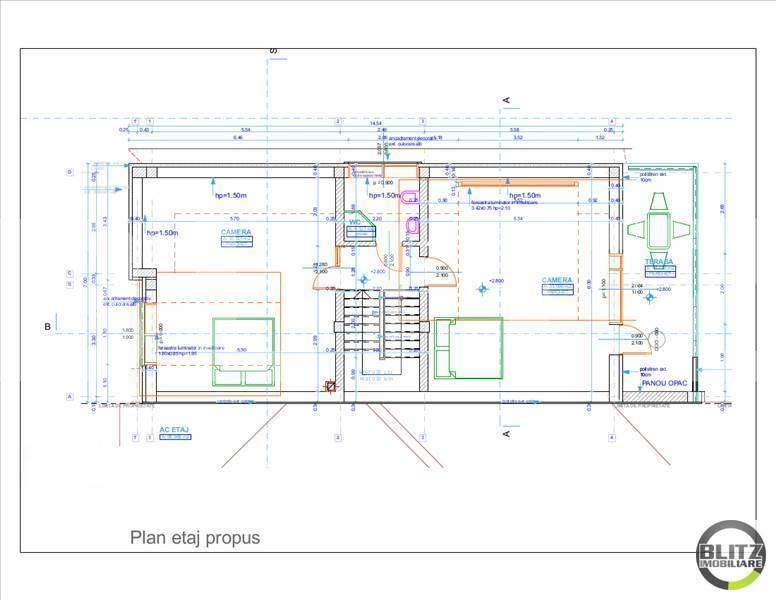Image resolution: width=776 pixels, height=600 pixels.
Task: Click the red crossed square marker
Action: click(x=330, y=385)
